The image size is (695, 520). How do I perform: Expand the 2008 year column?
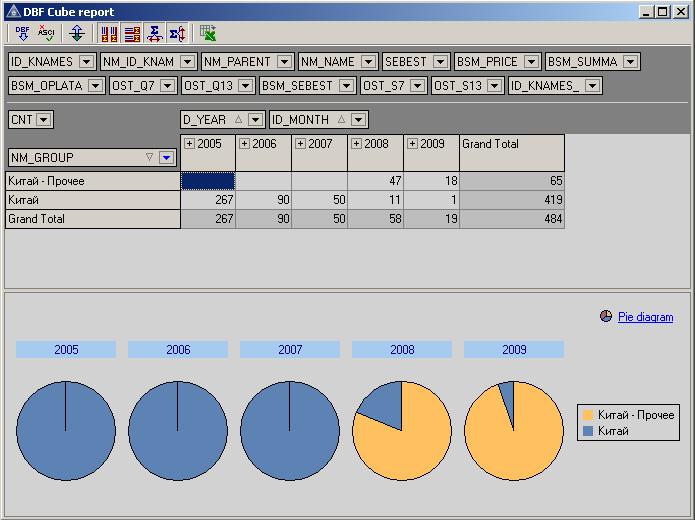[x=357, y=144]
